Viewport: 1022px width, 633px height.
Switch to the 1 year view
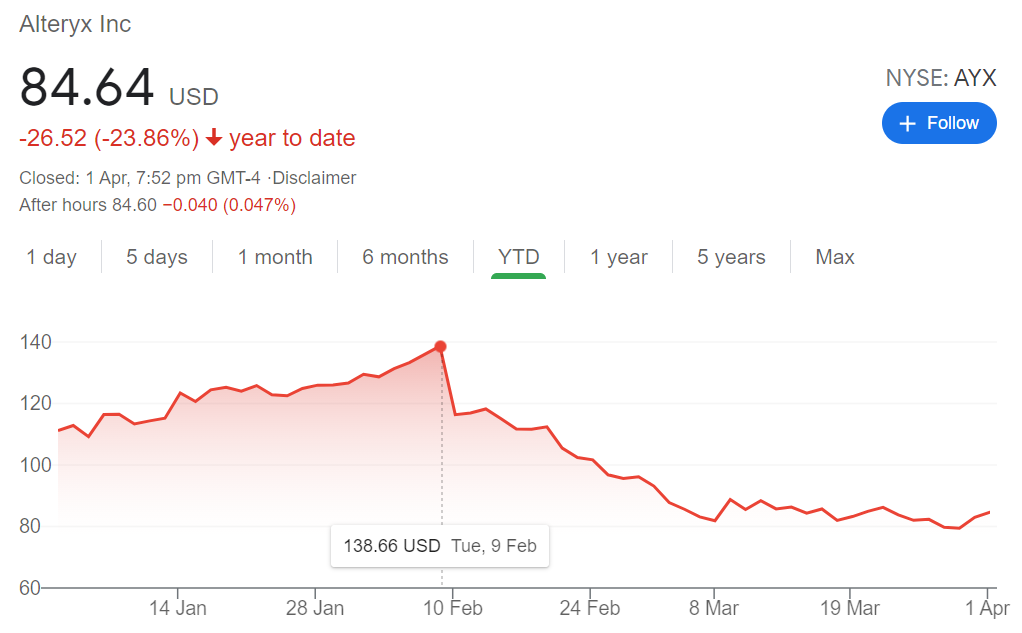pos(619,257)
